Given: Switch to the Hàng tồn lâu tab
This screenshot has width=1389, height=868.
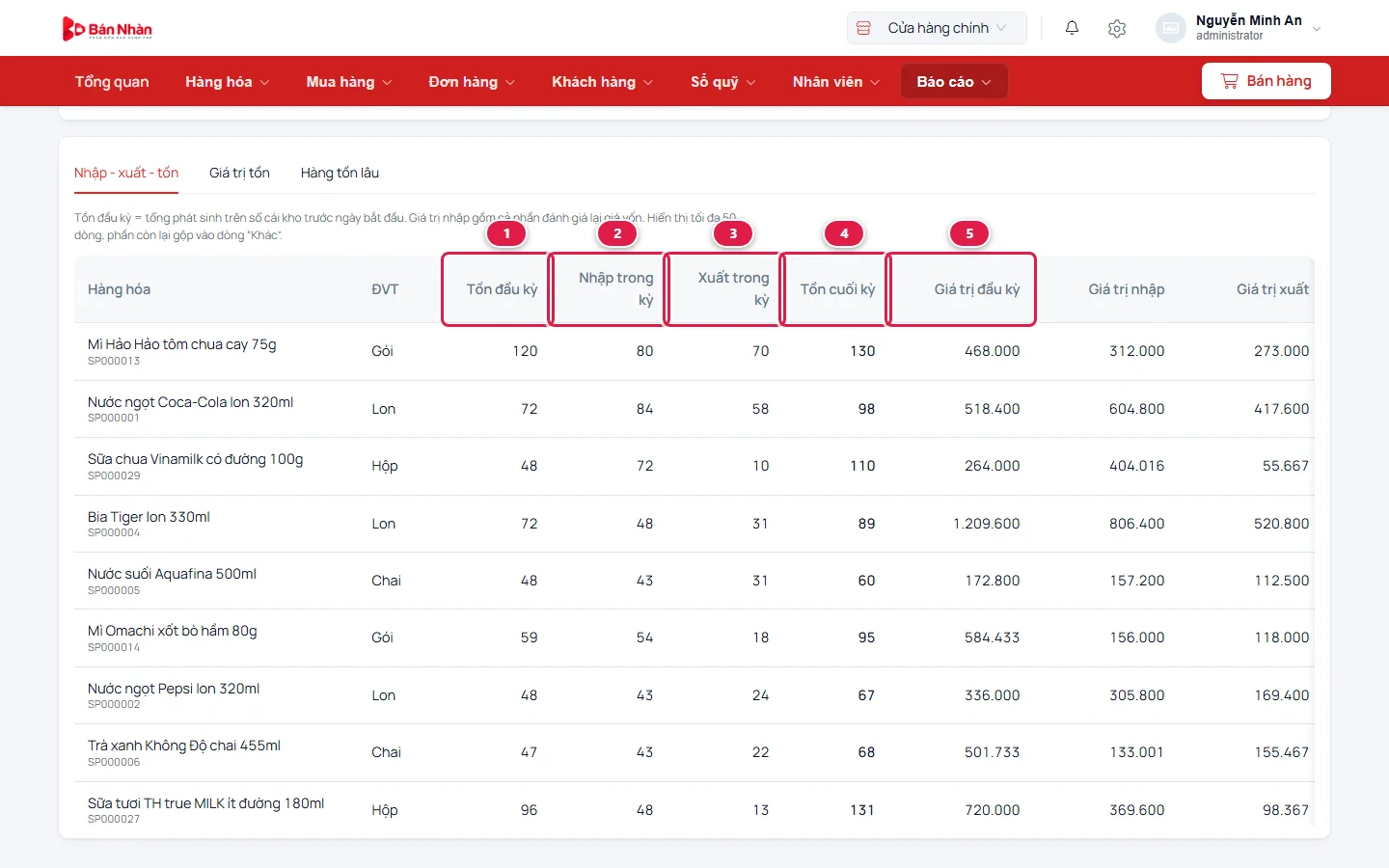Looking at the screenshot, I should [340, 173].
